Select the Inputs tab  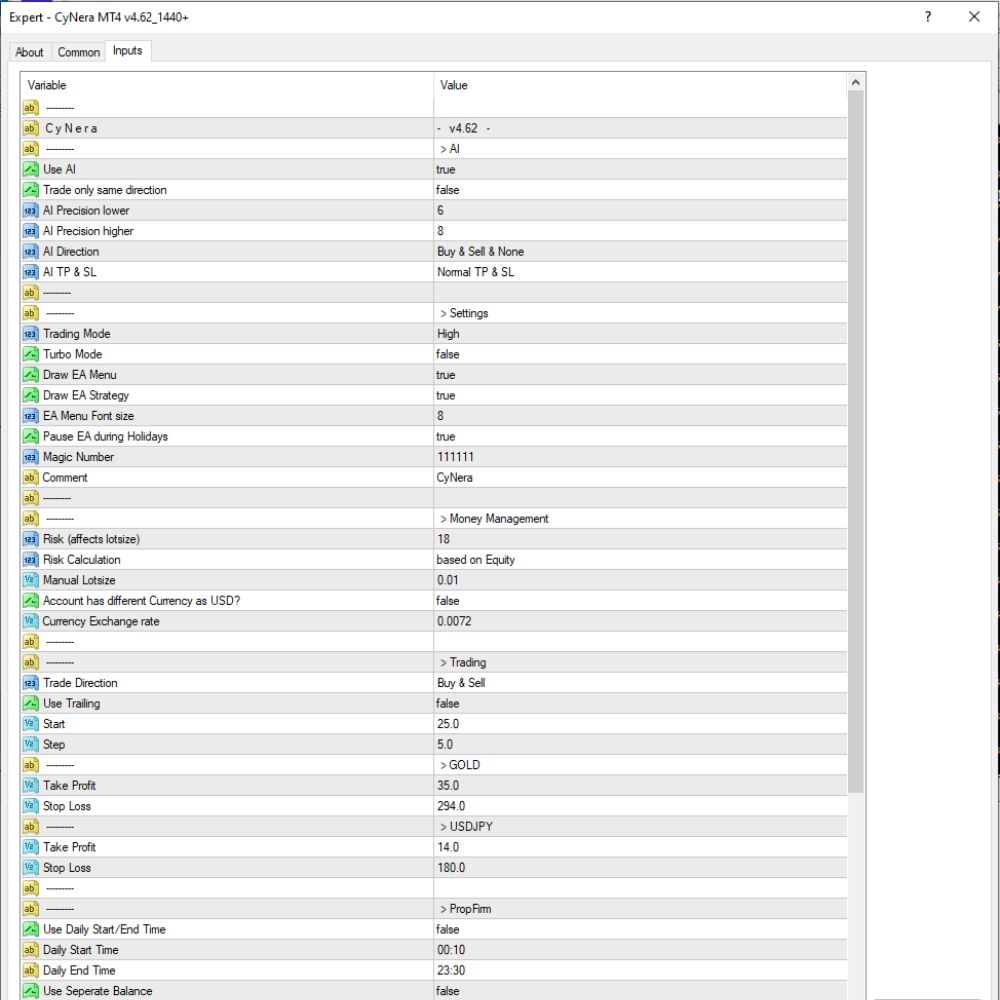coord(128,50)
